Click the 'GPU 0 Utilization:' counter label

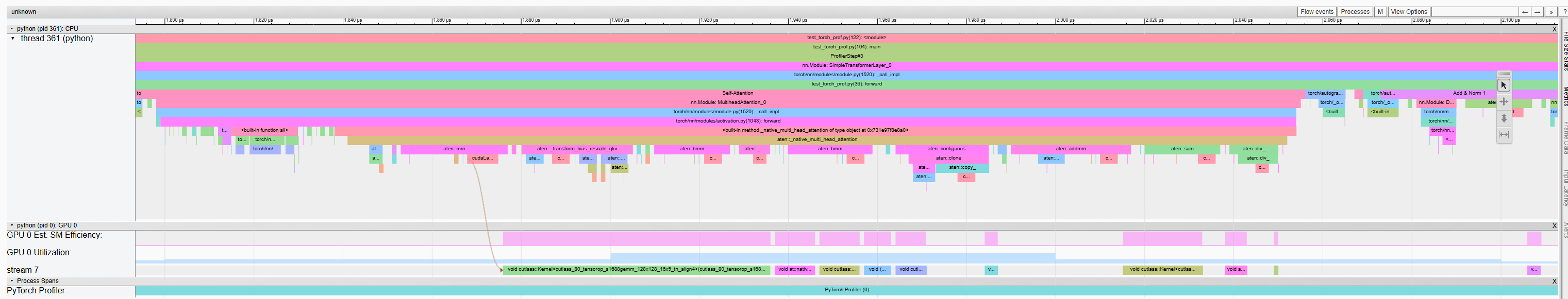pos(39,252)
